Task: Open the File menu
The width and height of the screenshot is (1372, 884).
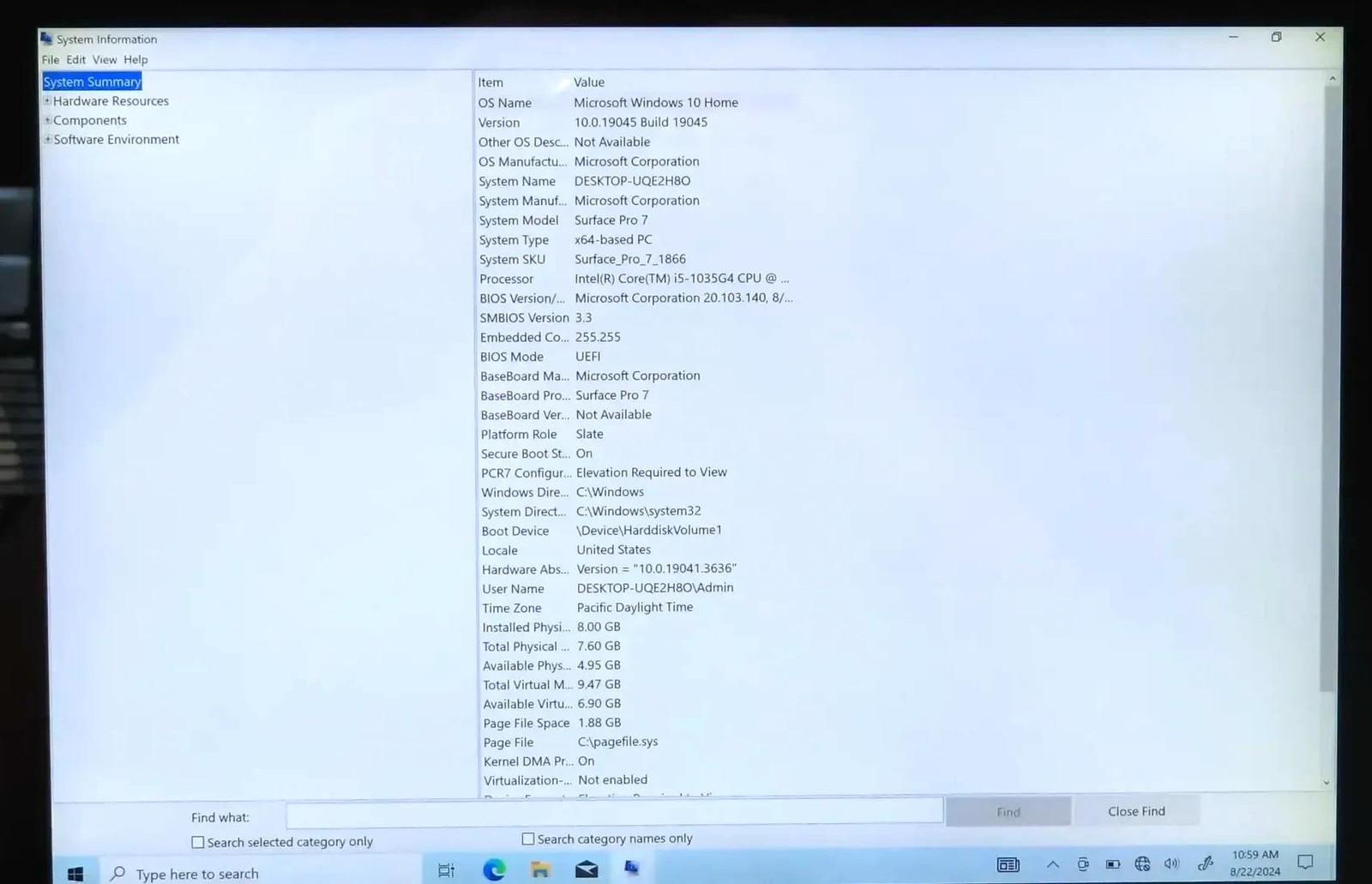Action: coord(51,59)
